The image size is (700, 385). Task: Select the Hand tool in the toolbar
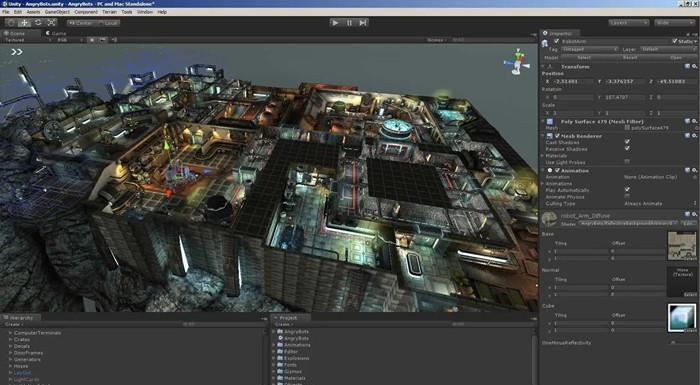pyautogui.click(x=11, y=22)
